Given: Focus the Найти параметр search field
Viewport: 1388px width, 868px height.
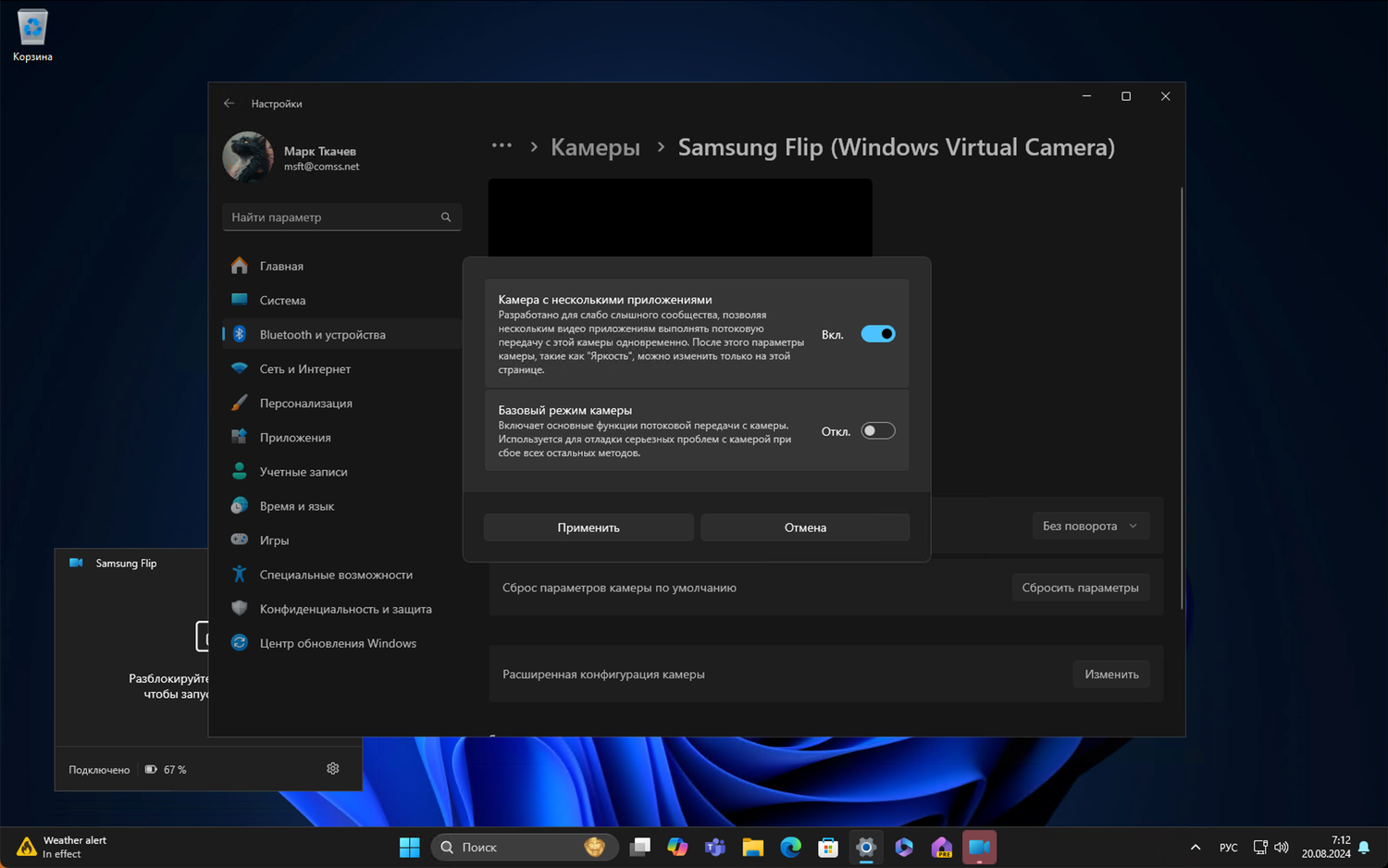Looking at the screenshot, I should (341, 217).
